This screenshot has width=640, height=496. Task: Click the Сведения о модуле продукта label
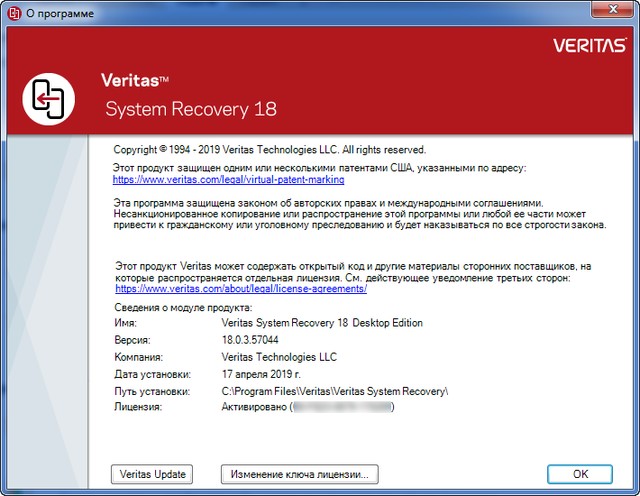[183, 307]
